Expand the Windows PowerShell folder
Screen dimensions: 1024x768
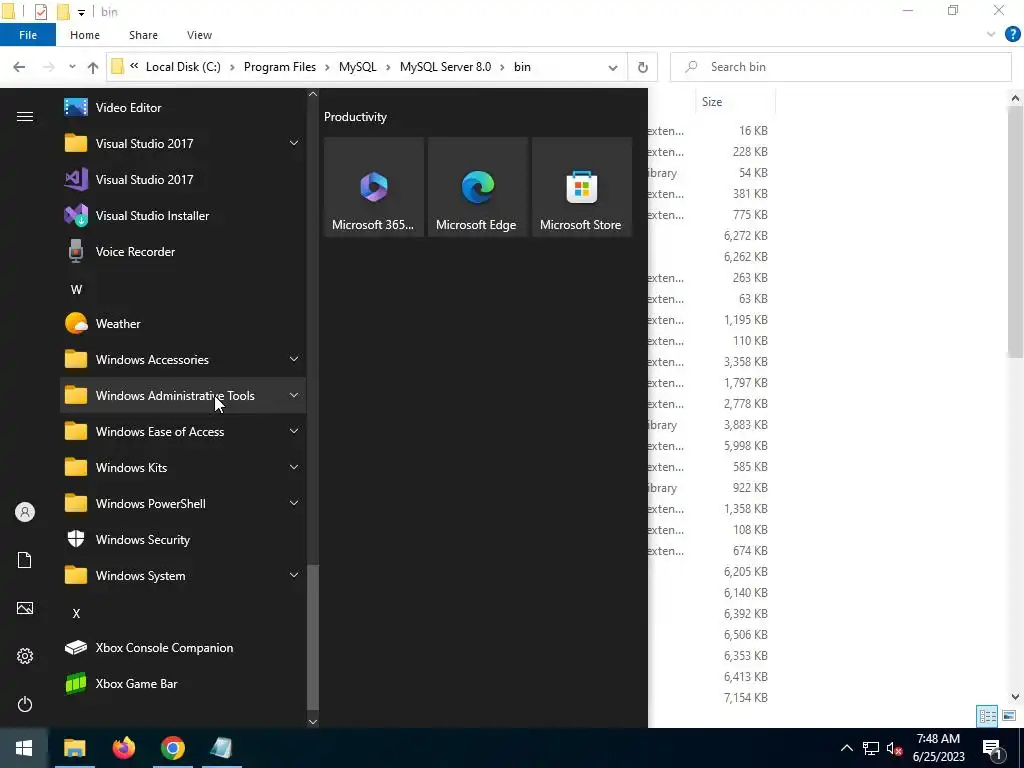[183, 504]
